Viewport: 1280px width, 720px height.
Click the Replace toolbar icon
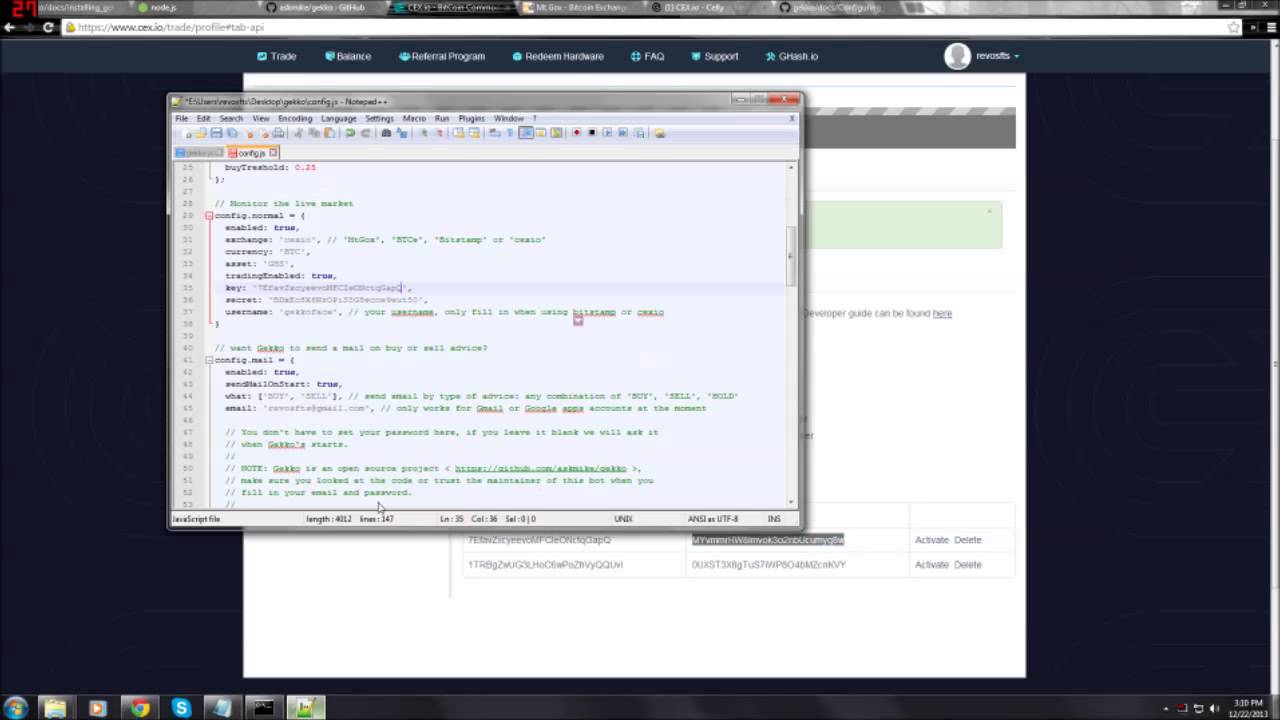402,133
